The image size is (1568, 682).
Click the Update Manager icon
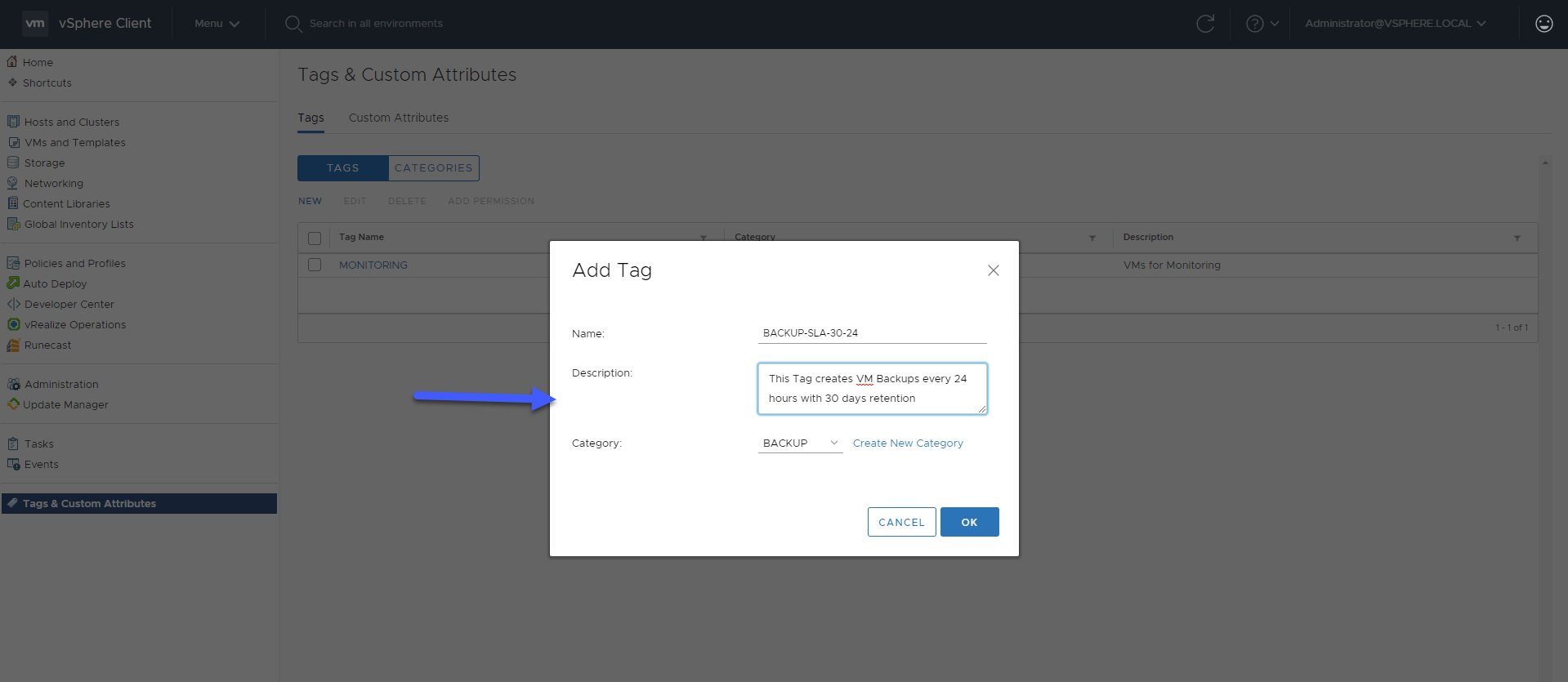click(x=13, y=403)
